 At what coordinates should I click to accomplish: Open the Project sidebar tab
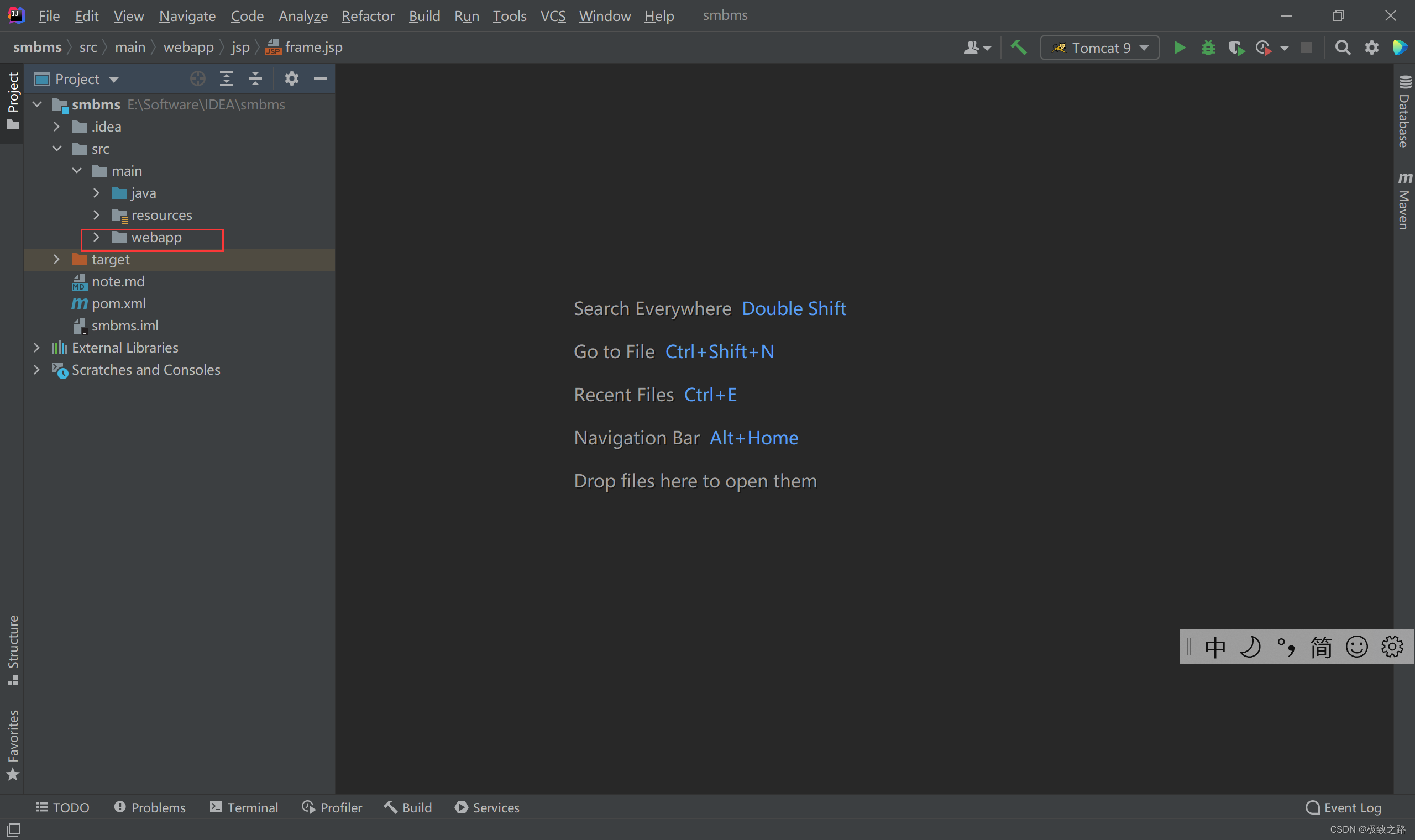(x=13, y=102)
